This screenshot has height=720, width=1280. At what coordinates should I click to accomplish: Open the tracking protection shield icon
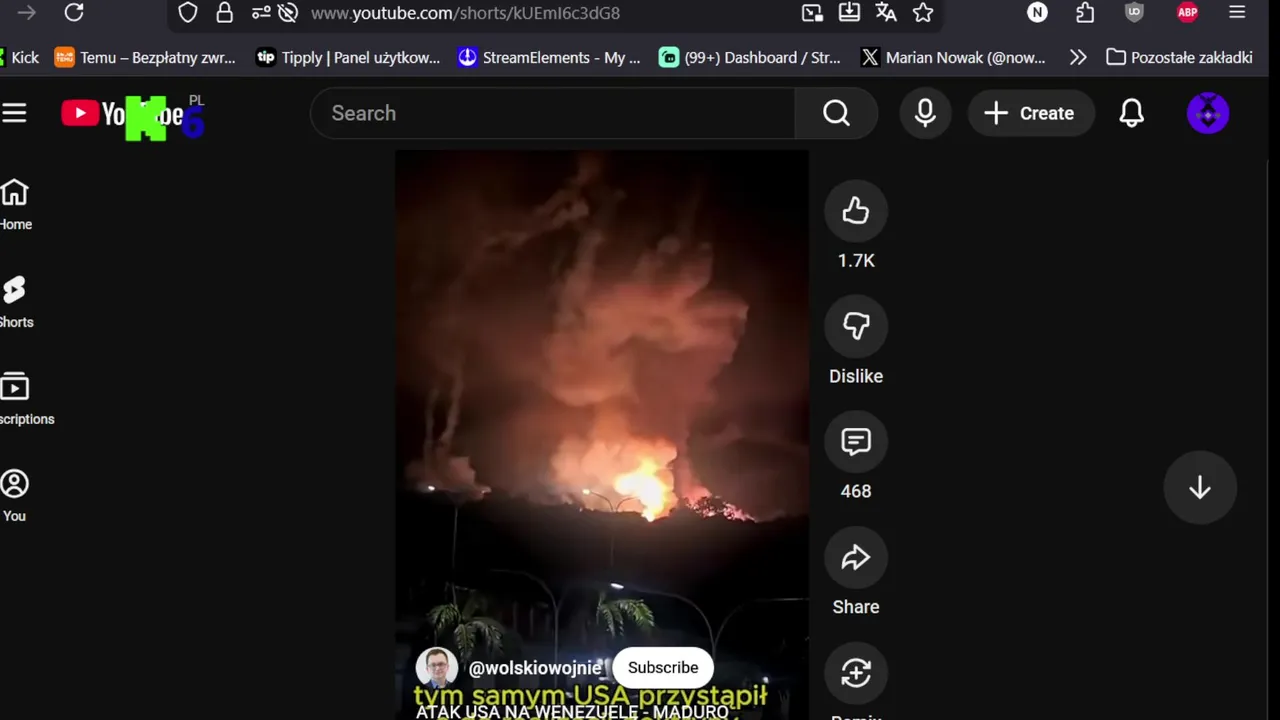[x=188, y=13]
